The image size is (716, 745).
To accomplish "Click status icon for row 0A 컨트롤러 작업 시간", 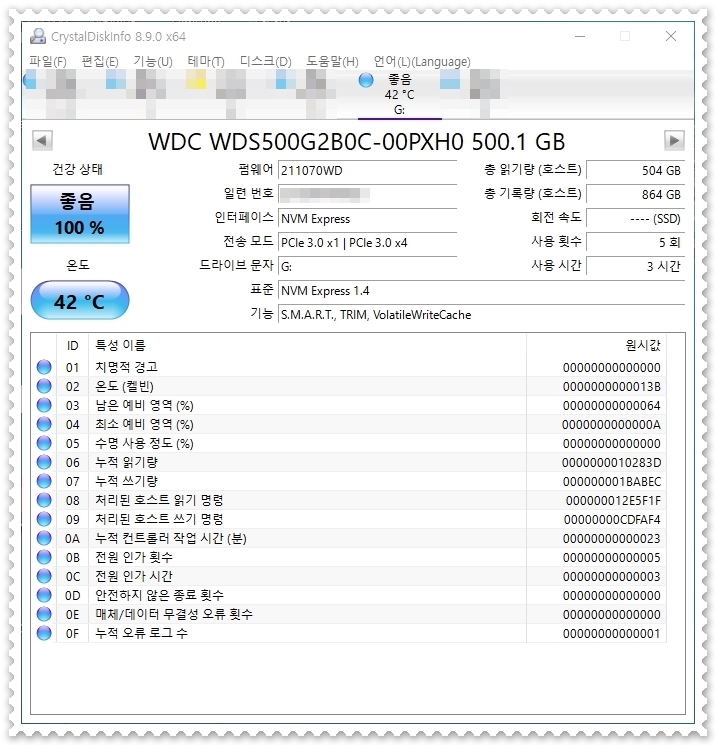I will [44, 538].
